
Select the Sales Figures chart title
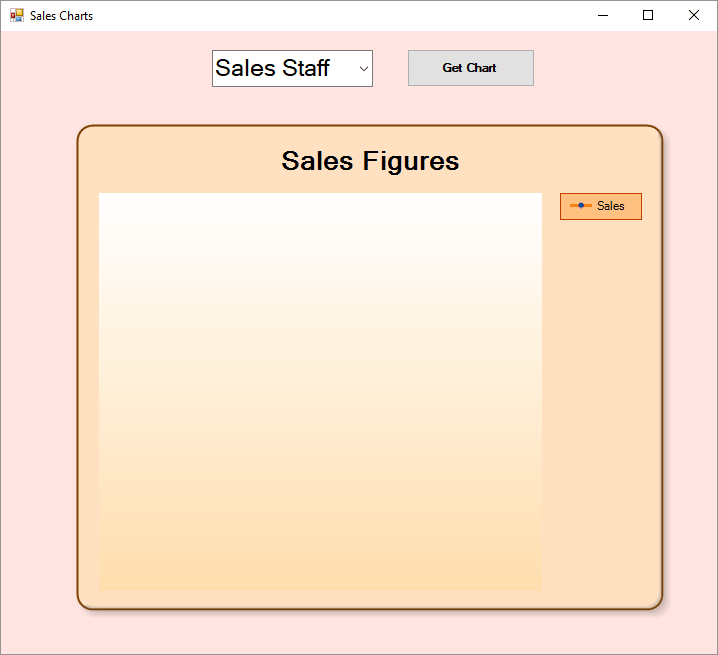click(370, 161)
